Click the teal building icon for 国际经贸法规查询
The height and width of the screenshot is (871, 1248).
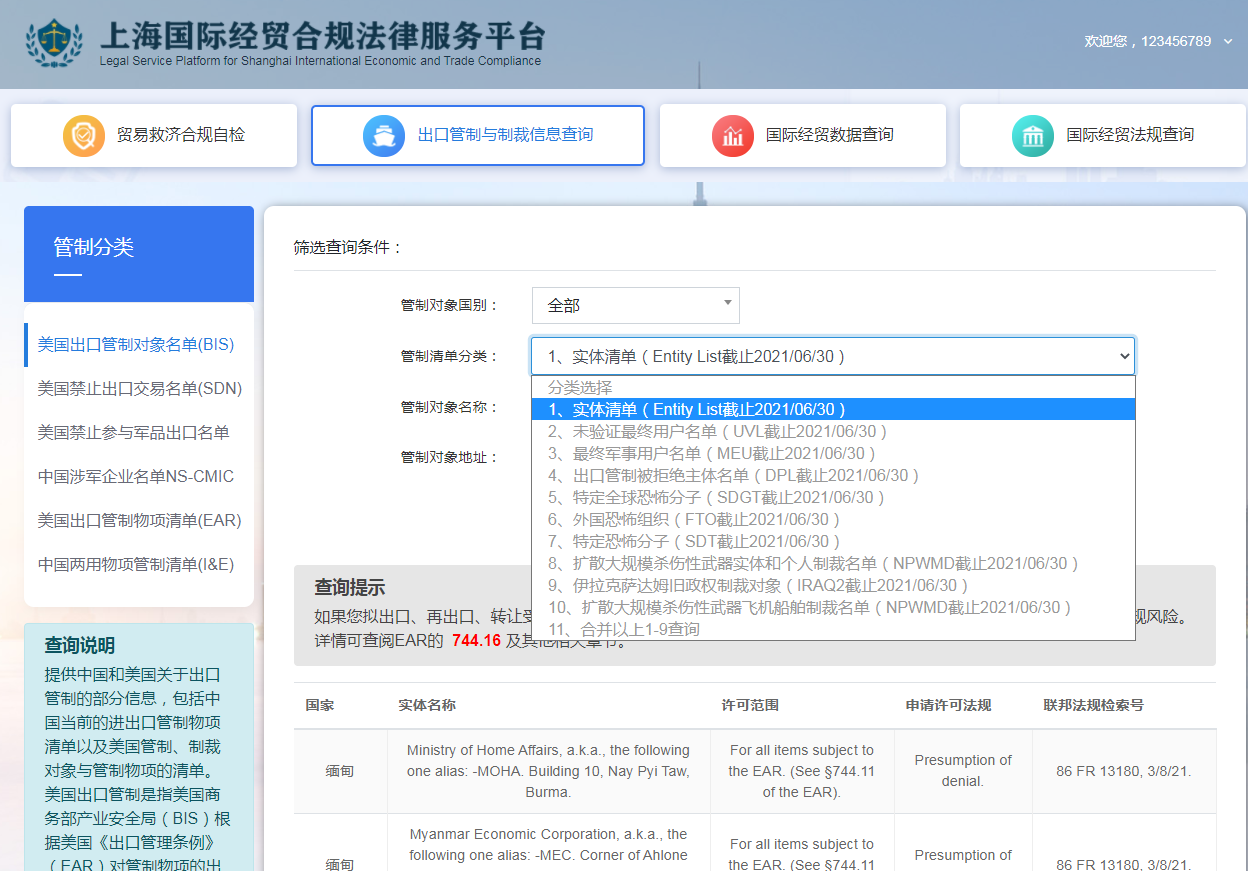[x=1033, y=136]
